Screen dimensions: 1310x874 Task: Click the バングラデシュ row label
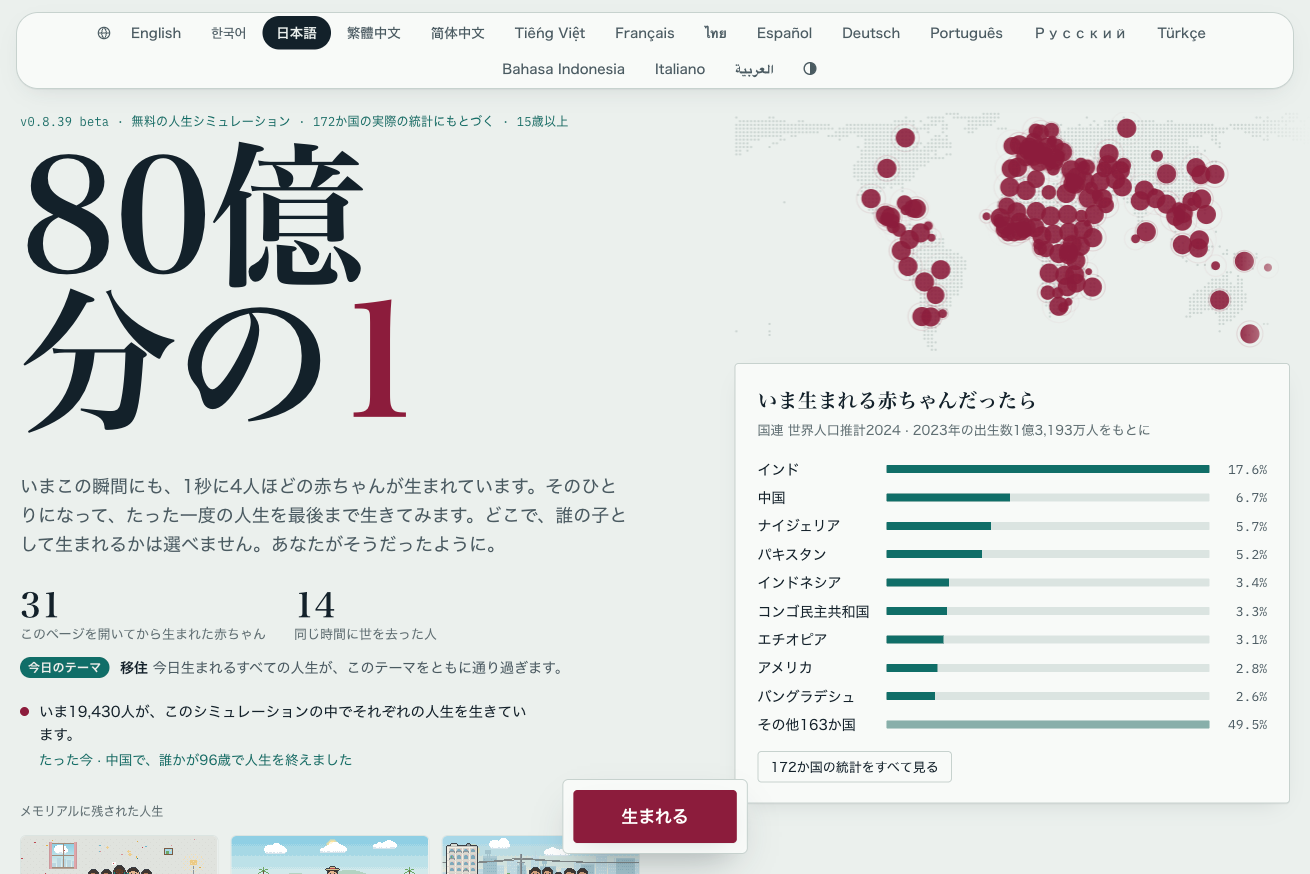coord(806,696)
